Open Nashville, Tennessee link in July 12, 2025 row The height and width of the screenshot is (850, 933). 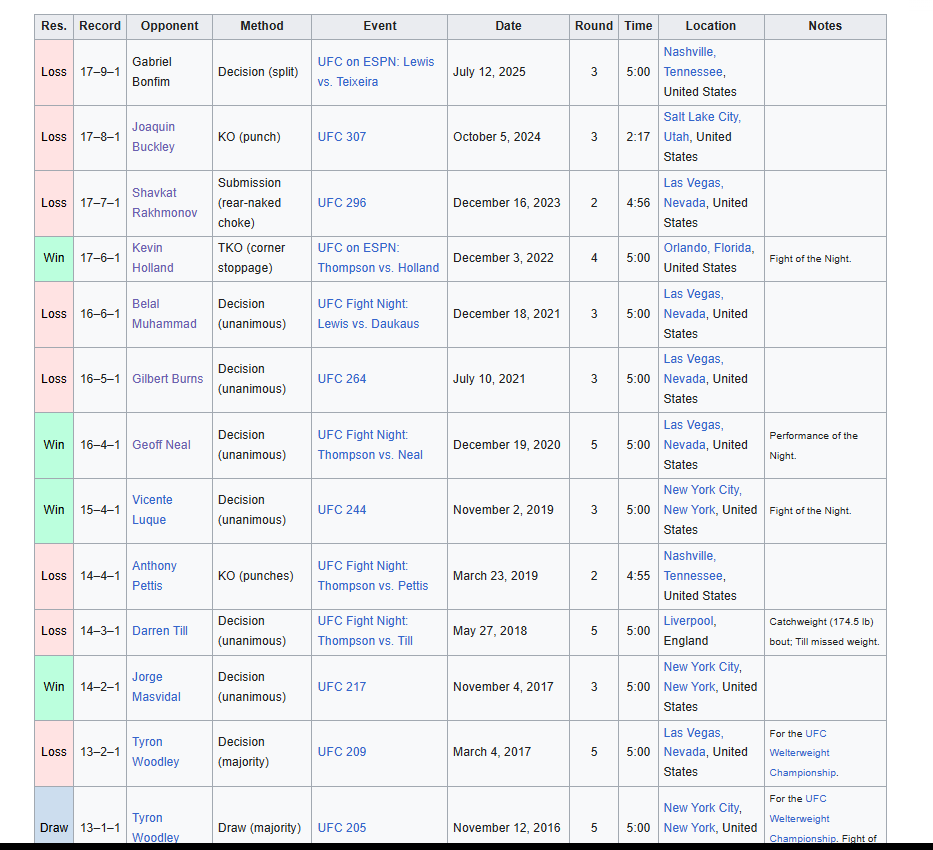tap(693, 62)
